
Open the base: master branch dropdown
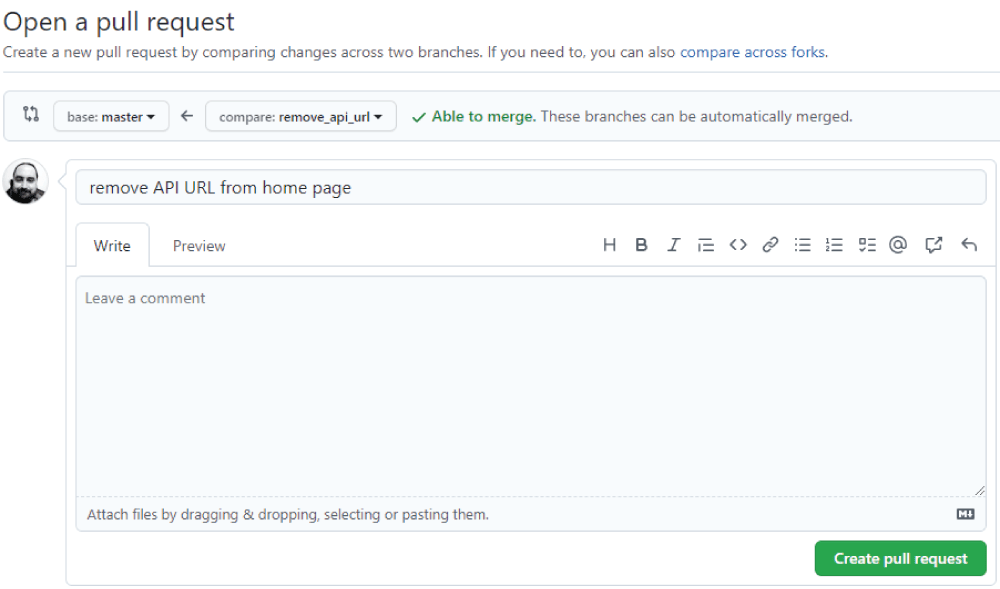coord(111,117)
